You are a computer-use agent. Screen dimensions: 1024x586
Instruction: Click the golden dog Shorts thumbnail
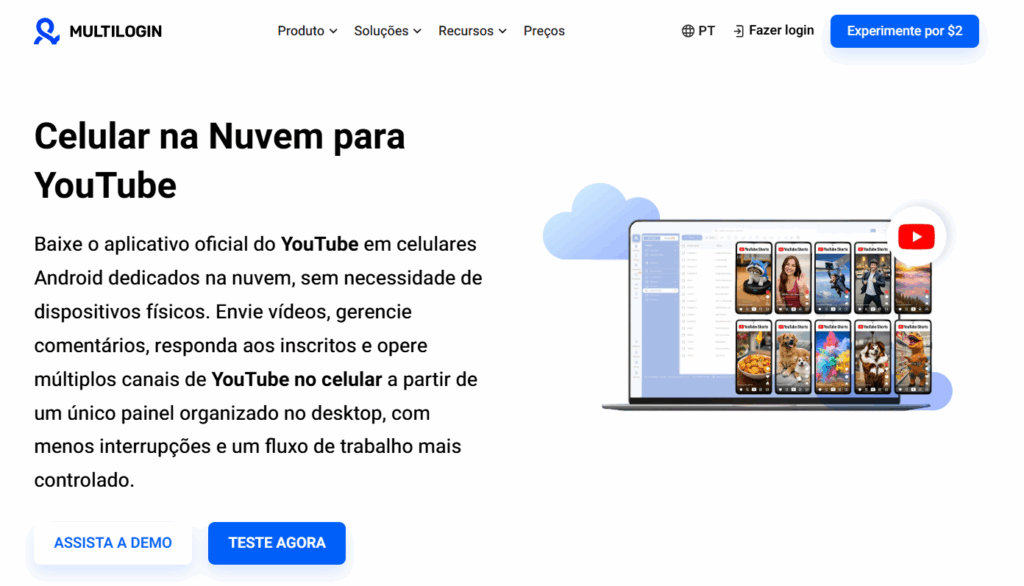(793, 357)
